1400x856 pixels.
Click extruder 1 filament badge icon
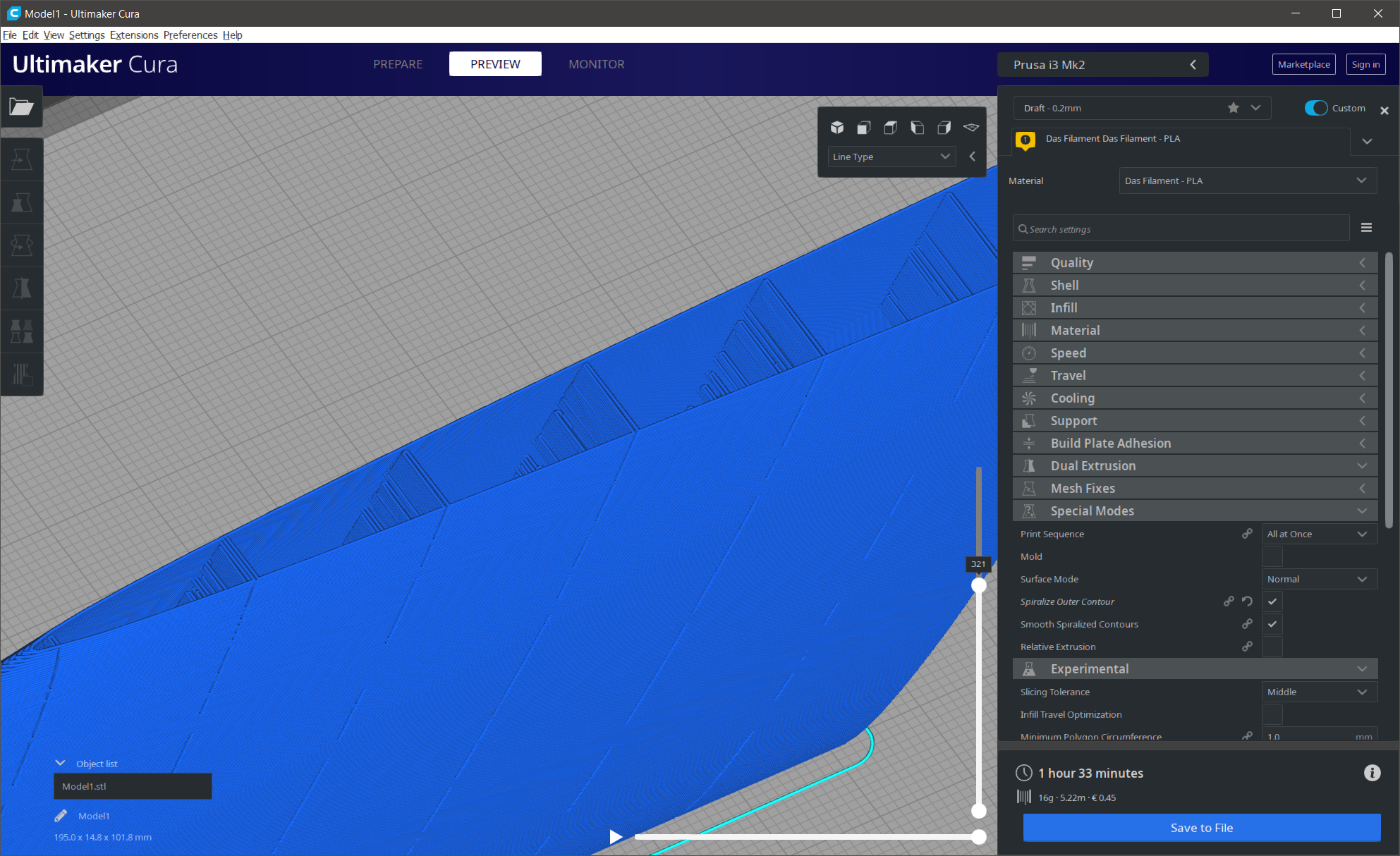(1025, 140)
